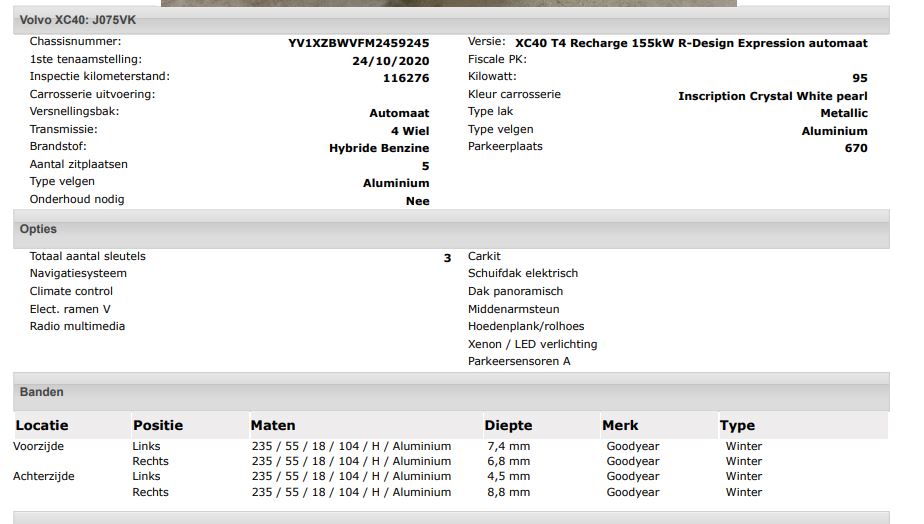Click the Parkeerplaats value 670

[855, 148]
